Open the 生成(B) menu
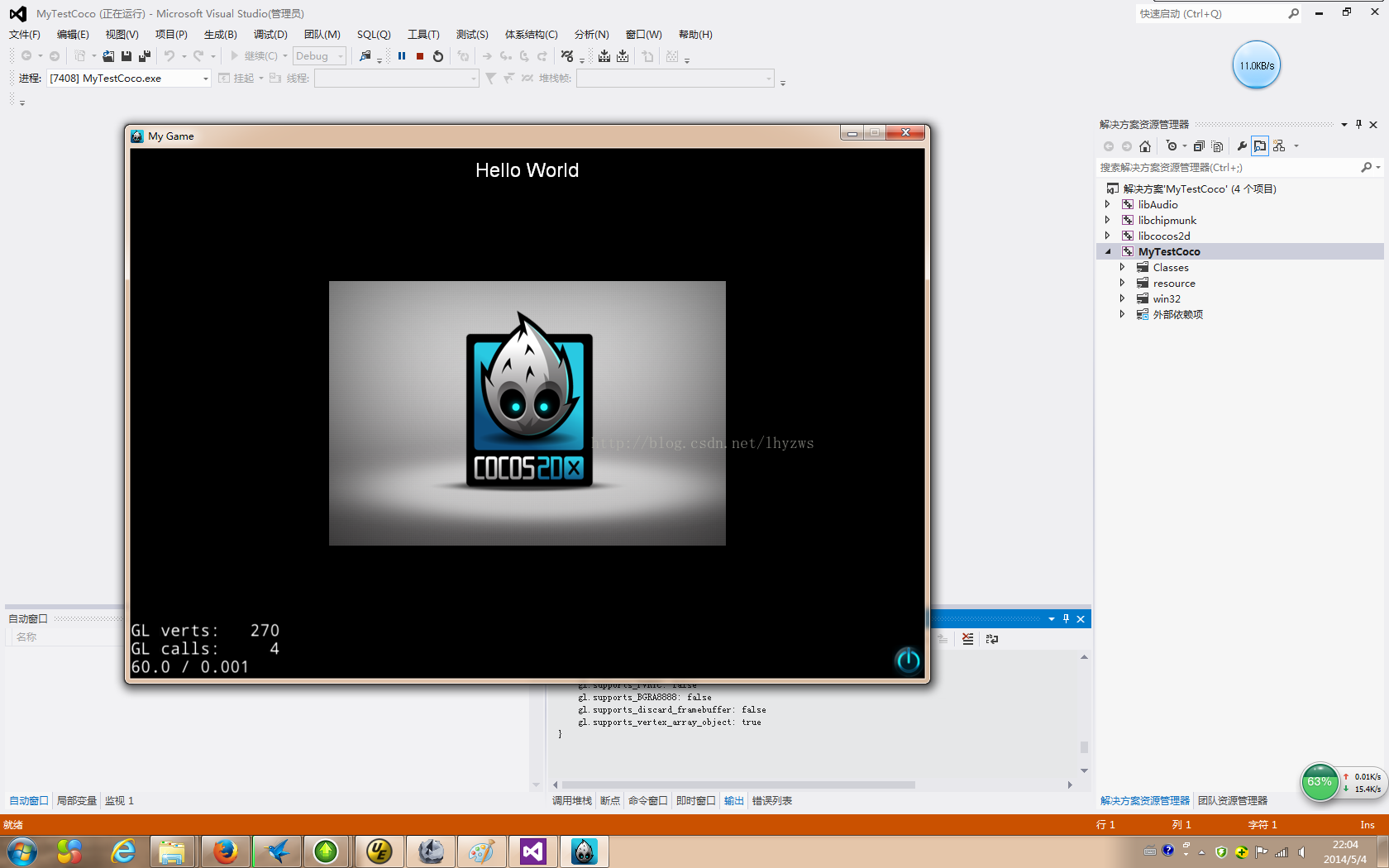 click(x=221, y=35)
